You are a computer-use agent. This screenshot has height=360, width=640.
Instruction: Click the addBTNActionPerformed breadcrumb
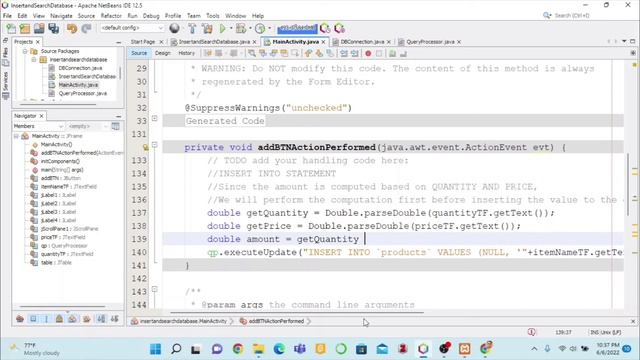[276, 321]
